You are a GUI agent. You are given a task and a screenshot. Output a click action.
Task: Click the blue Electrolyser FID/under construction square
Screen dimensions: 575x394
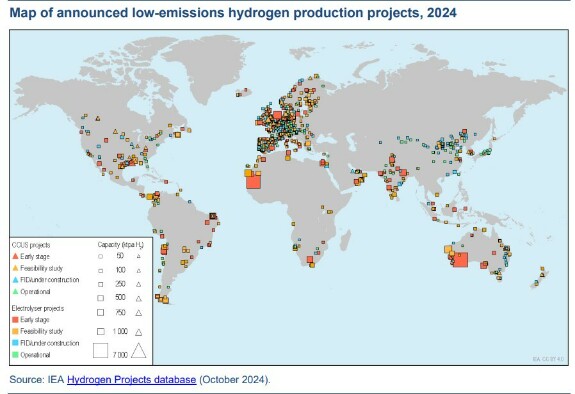tap(15, 343)
